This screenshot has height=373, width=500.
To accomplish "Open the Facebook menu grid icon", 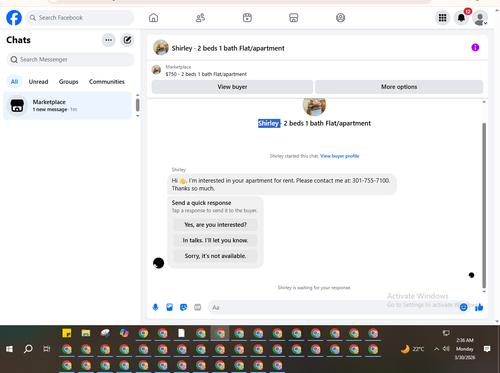I will pos(442,18).
